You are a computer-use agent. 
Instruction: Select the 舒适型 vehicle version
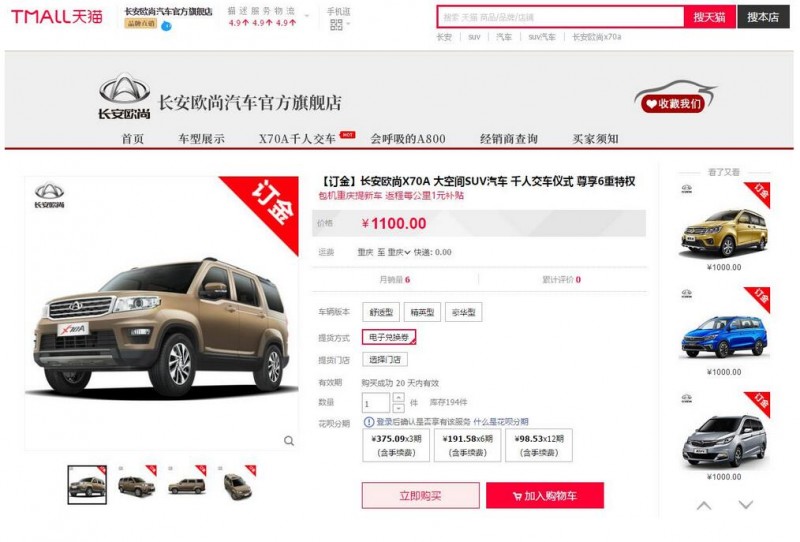pos(381,312)
